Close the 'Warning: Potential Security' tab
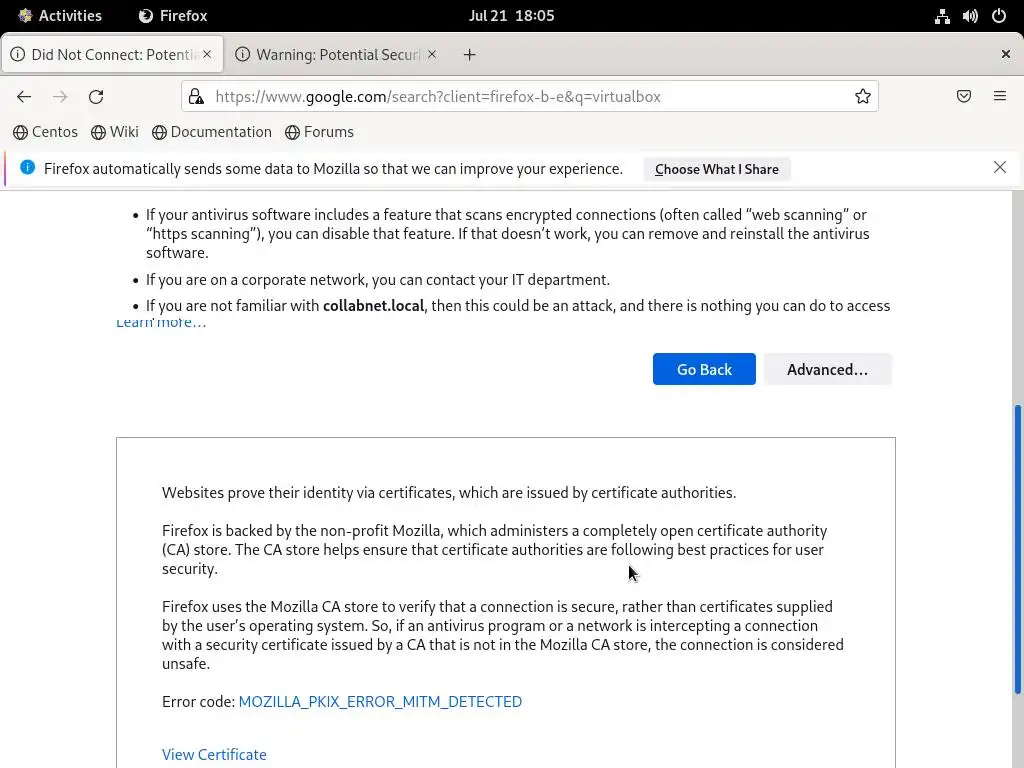1024x768 pixels. 432,54
